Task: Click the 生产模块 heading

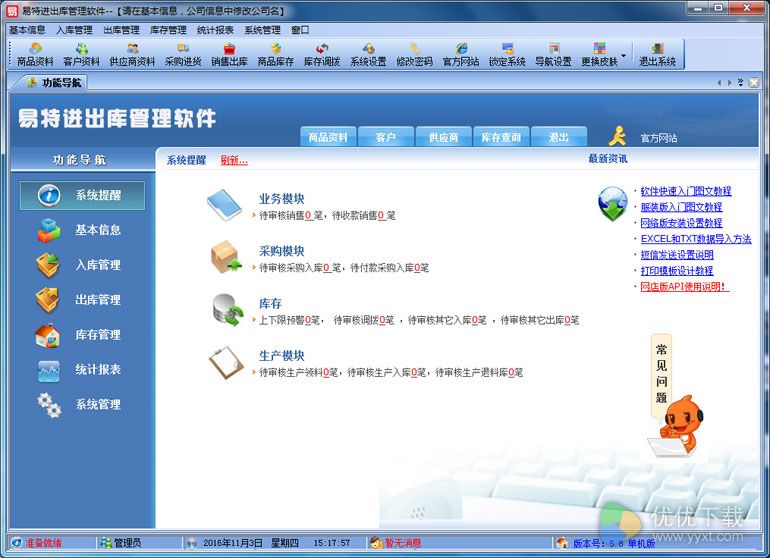Action: click(x=281, y=356)
